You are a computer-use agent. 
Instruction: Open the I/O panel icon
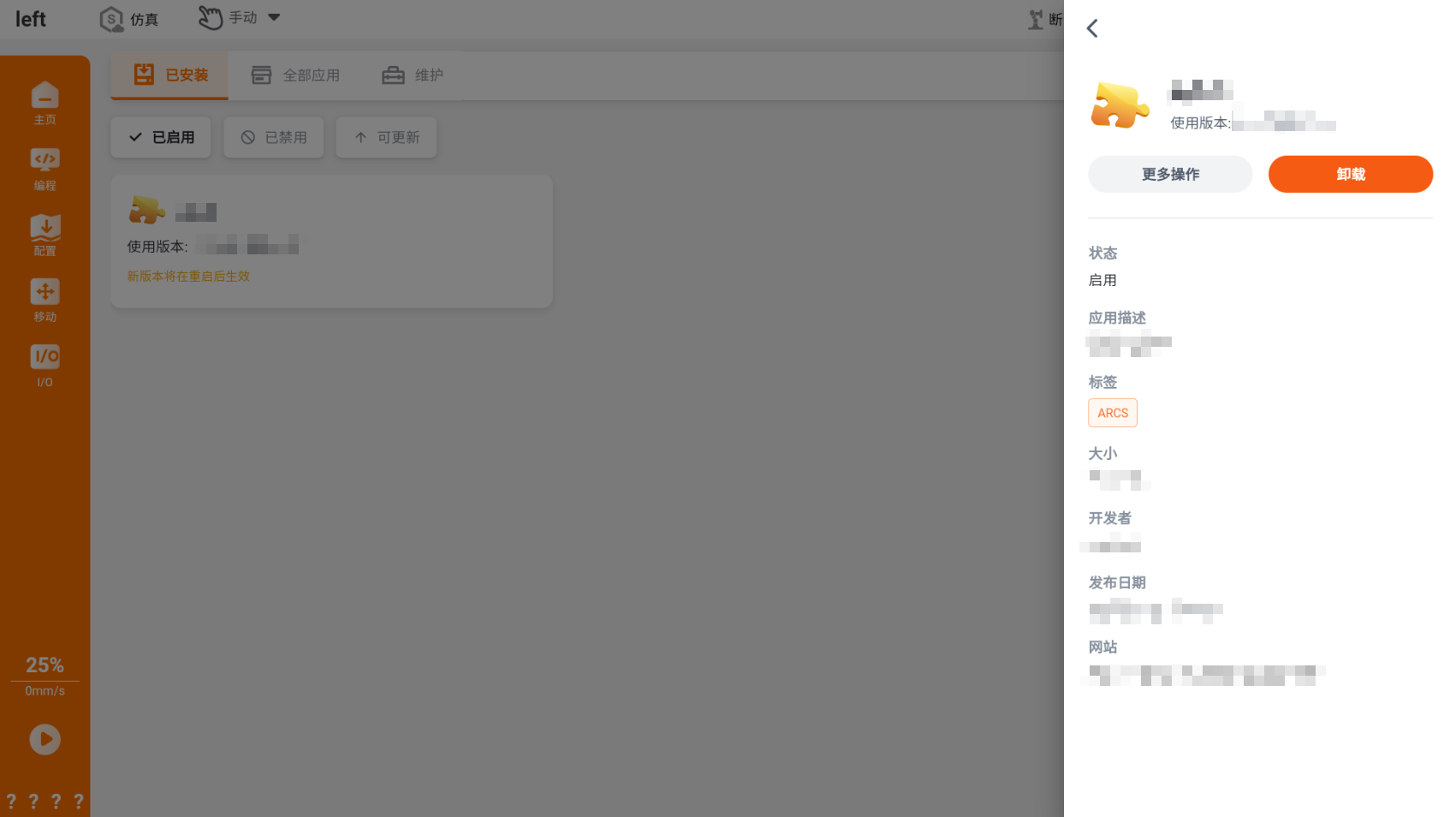click(x=45, y=365)
